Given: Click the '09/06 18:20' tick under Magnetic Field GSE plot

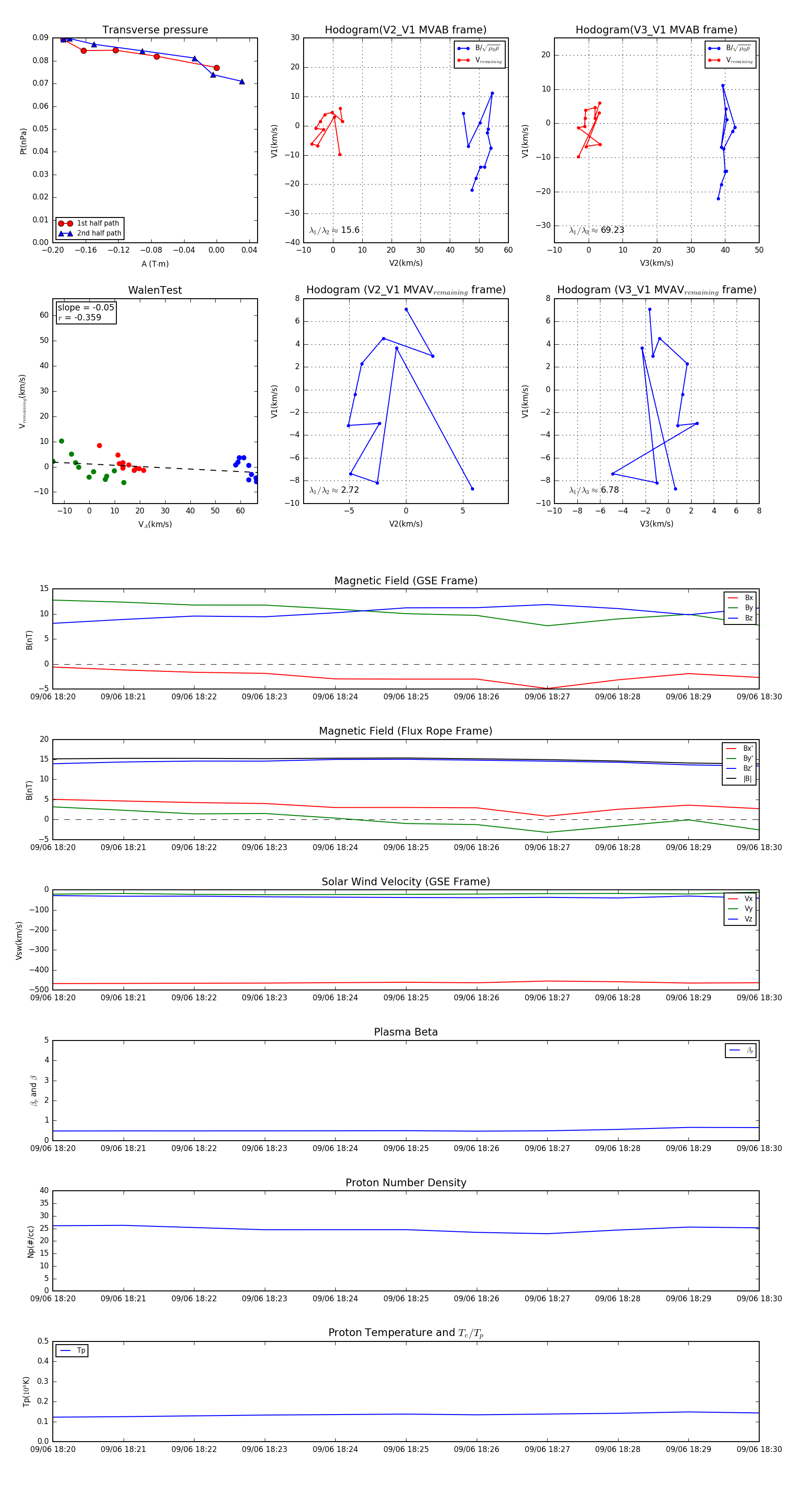Looking at the screenshot, I should pyautogui.click(x=53, y=697).
